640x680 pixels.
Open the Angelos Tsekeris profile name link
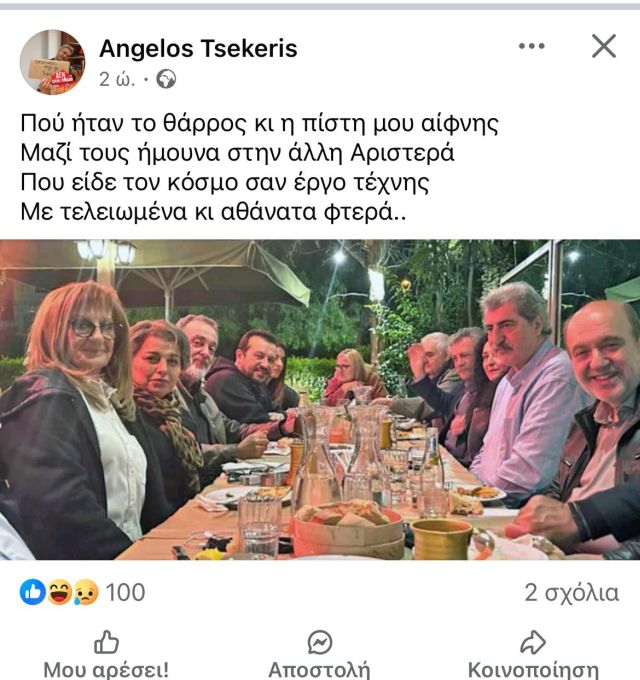pos(198,48)
